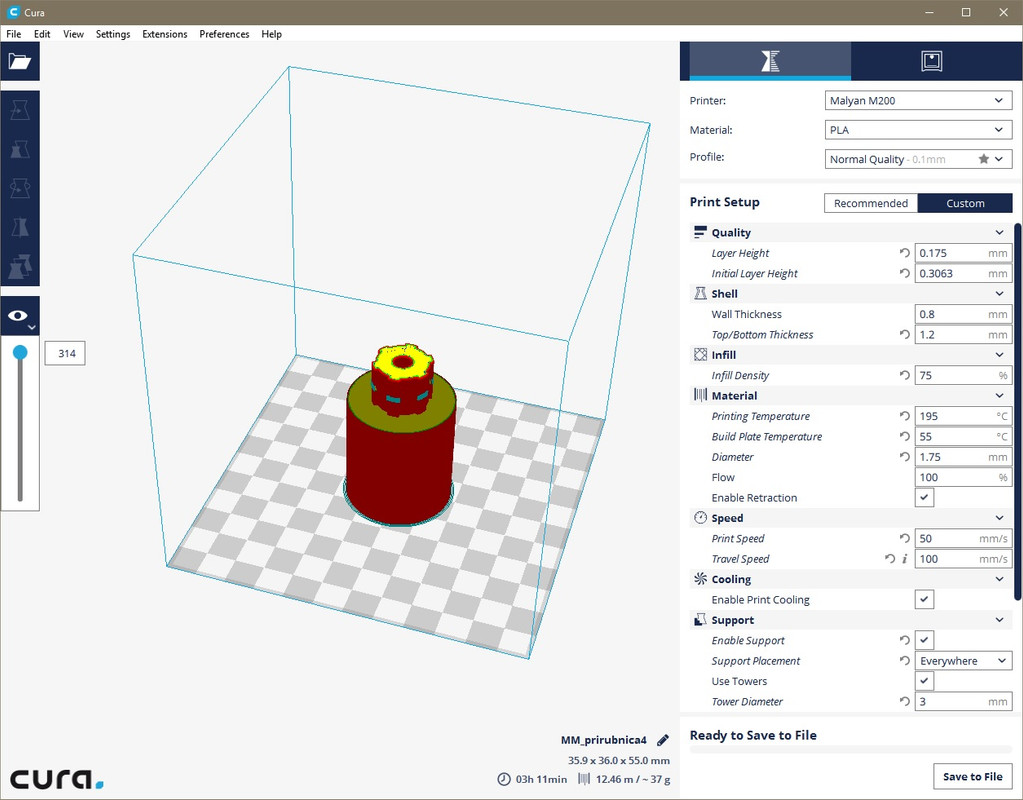The image size is (1023, 800).
Task: Select the Move tool in left toolbar
Action: 20,110
